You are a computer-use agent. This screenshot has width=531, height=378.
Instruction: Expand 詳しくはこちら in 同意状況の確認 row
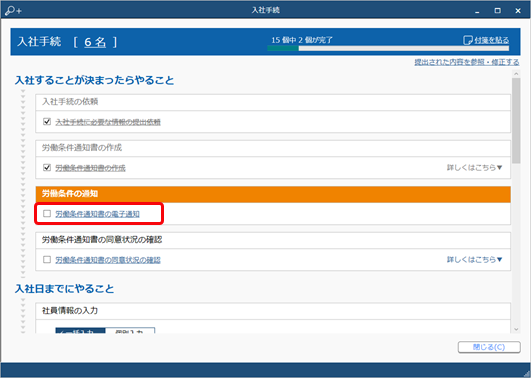(x=474, y=259)
